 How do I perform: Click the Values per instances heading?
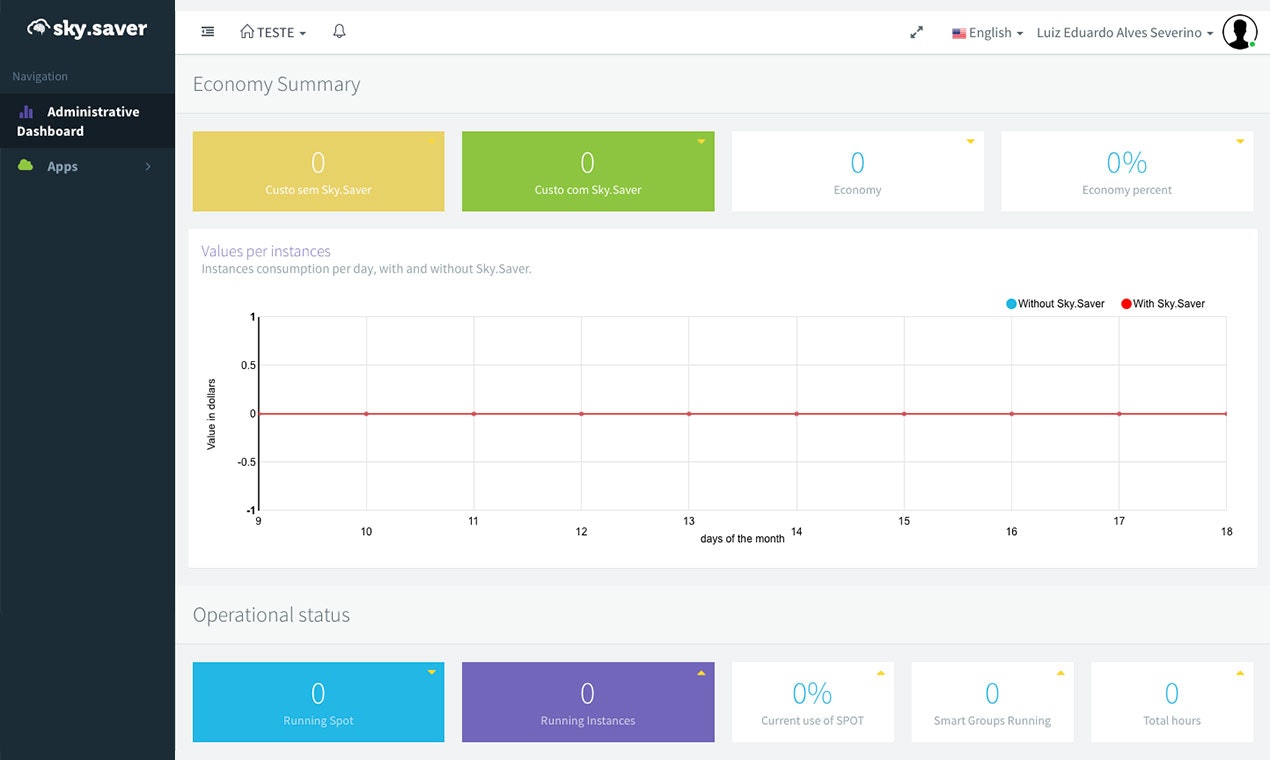[266, 251]
